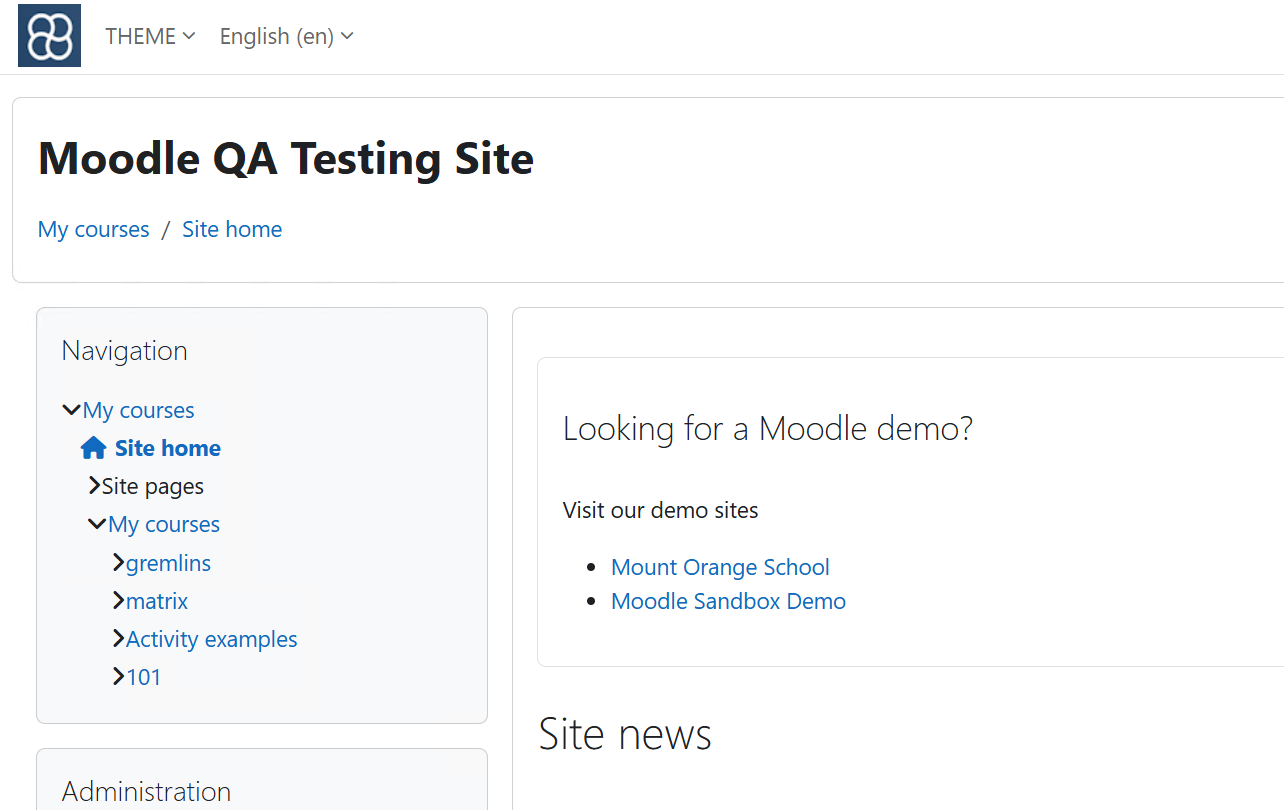Screen dimensions: 1284x810
Task: Click the Moodle site logo icon
Action: 49,36
